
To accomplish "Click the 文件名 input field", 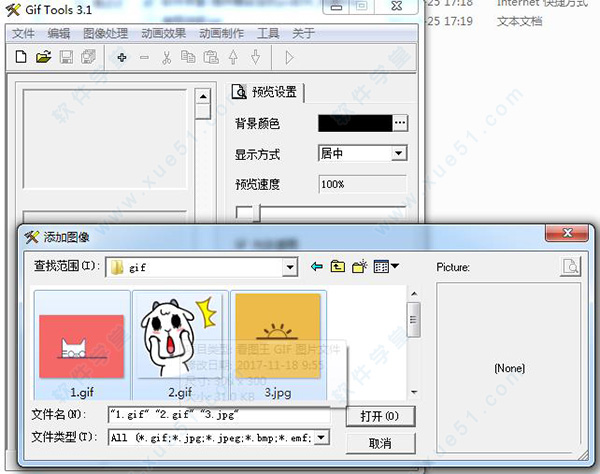I will pyautogui.click(x=218, y=414).
